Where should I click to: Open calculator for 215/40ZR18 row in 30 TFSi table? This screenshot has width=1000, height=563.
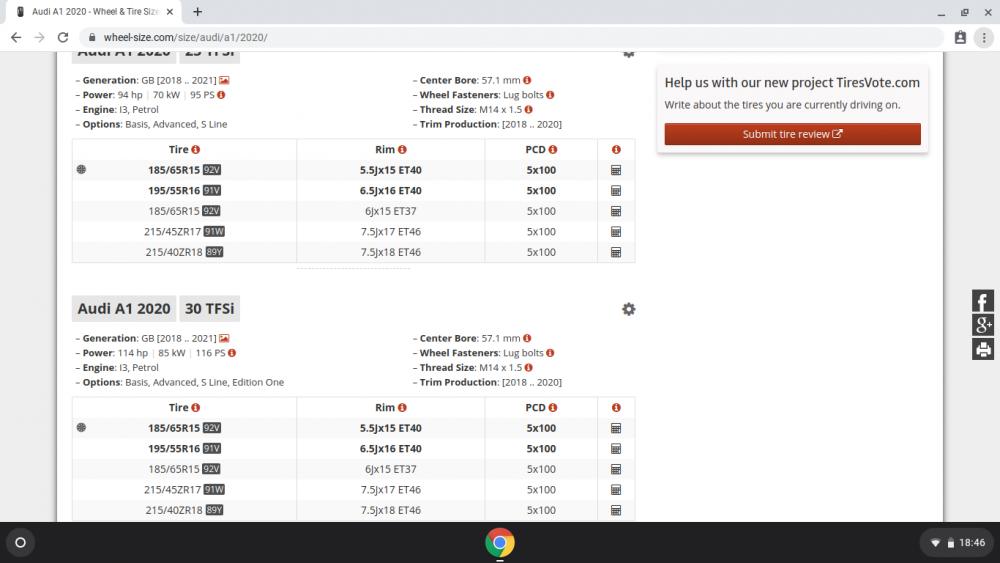(x=615, y=509)
